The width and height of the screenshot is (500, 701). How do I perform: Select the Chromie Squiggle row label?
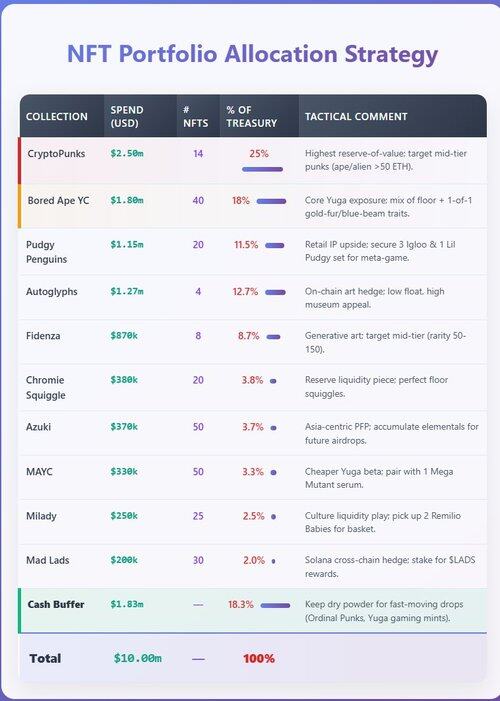pos(45,388)
